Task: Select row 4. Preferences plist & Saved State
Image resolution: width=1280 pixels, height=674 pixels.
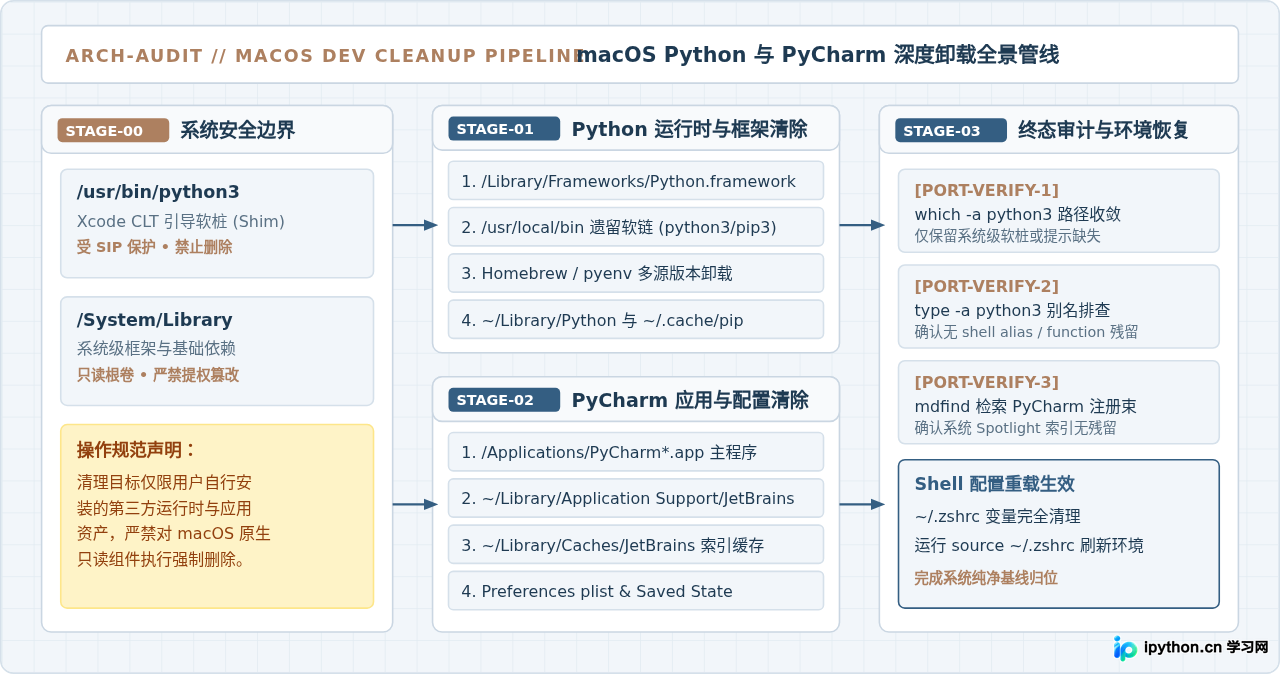Action: (636, 591)
